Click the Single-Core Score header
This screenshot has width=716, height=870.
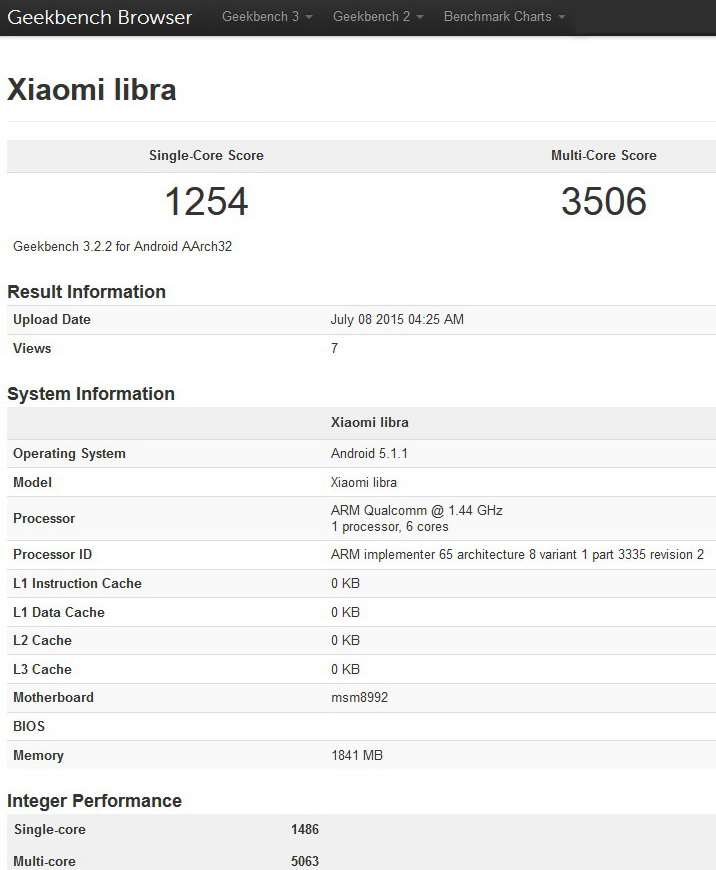click(x=206, y=155)
